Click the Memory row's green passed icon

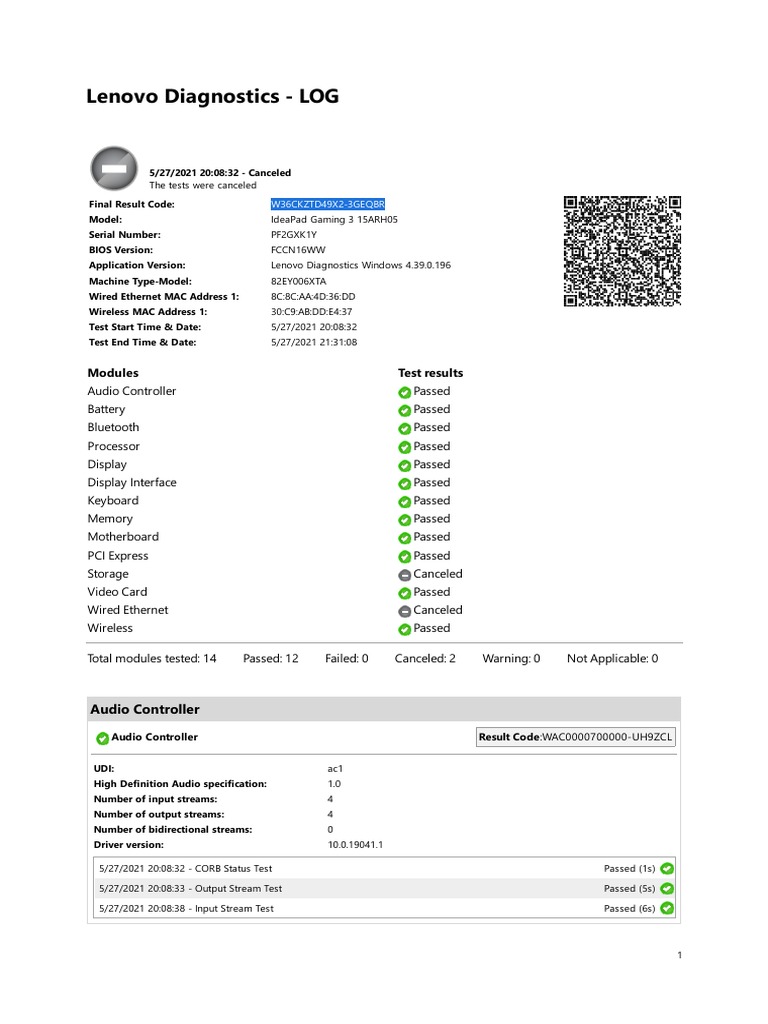click(x=404, y=520)
